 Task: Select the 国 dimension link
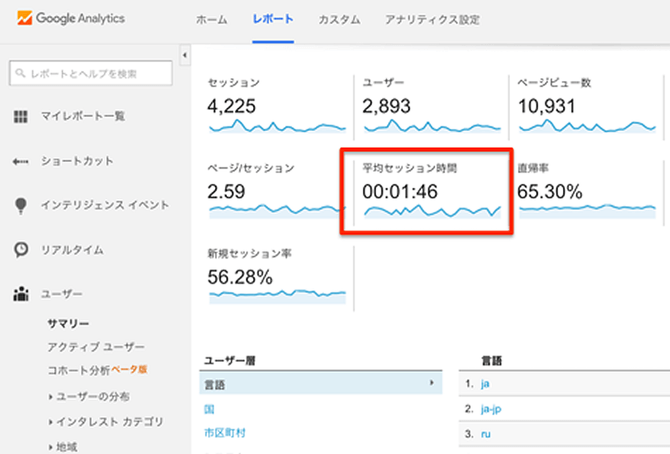[210, 408]
